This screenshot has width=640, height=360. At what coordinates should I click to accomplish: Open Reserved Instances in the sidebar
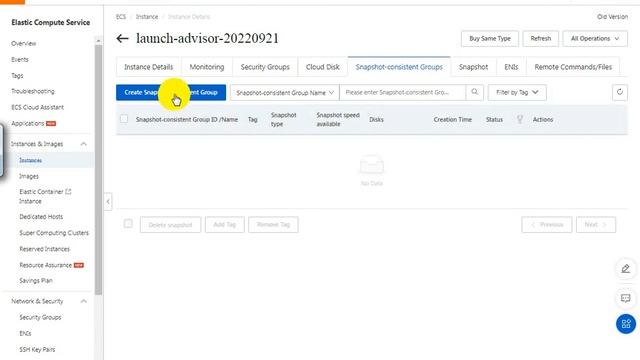pos(44,249)
